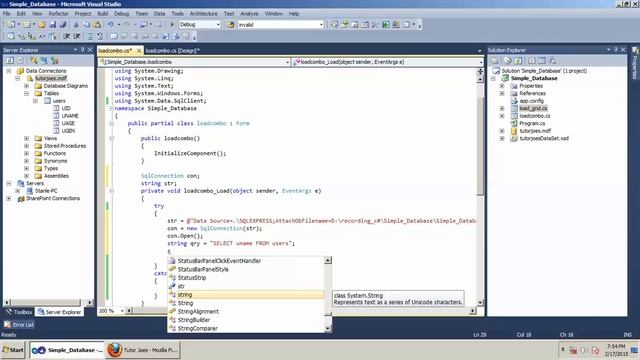Select 'string' in the IntelliSense list
640x360 pixels.
246,295
